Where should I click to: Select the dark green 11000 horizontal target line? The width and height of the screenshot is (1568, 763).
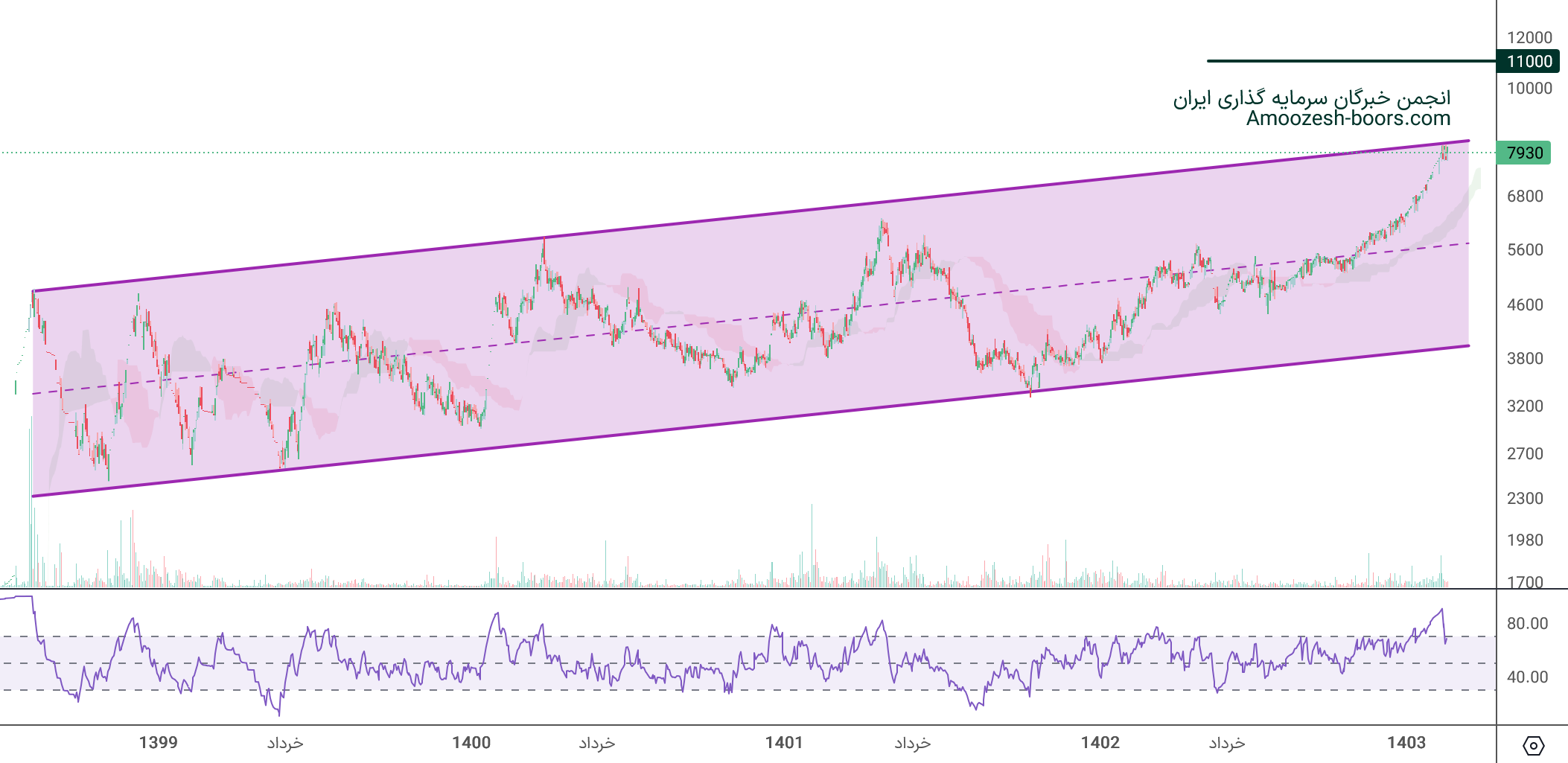pyautogui.click(x=1351, y=61)
